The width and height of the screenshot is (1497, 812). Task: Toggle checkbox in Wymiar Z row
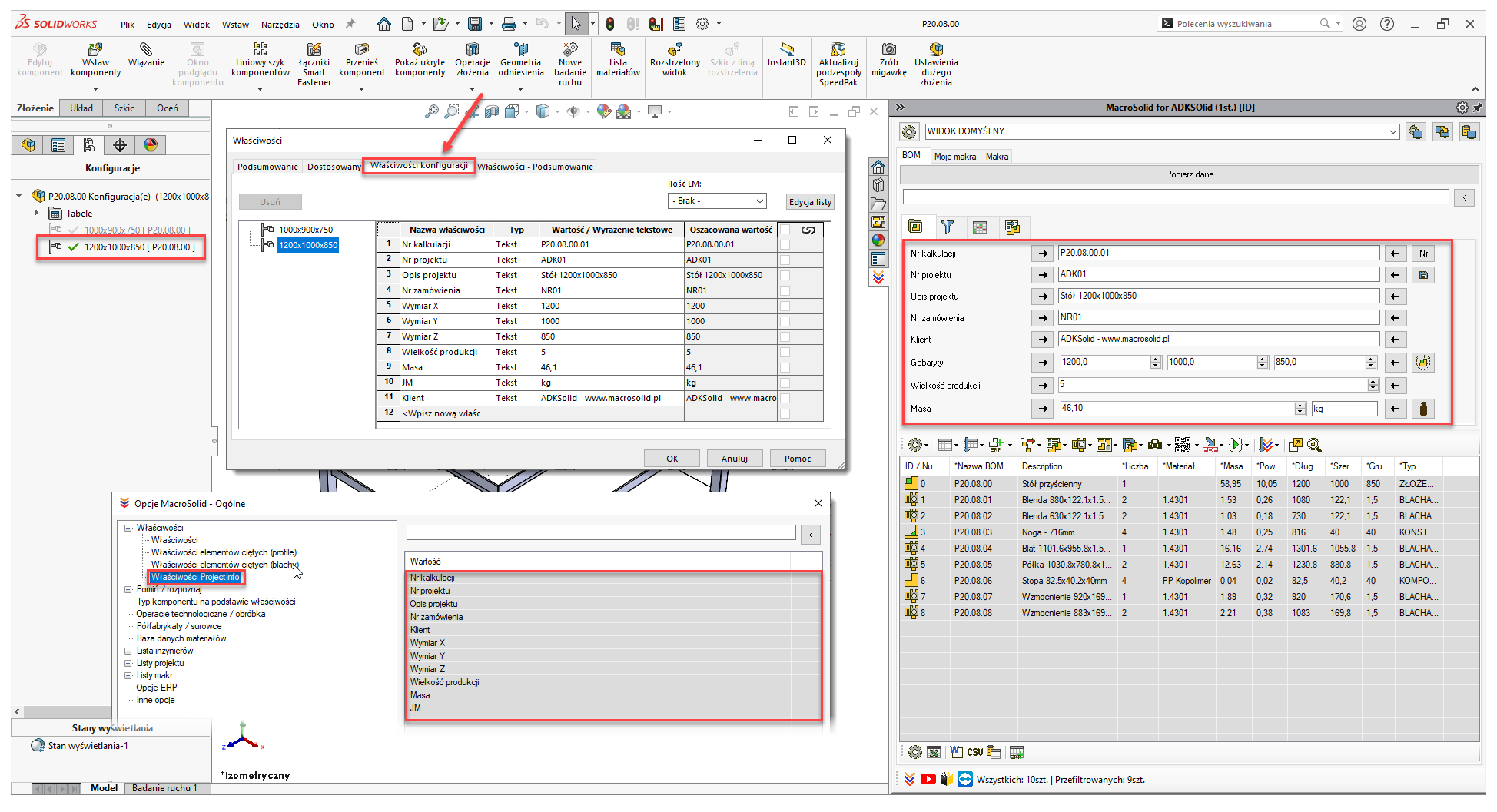click(785, 336)
